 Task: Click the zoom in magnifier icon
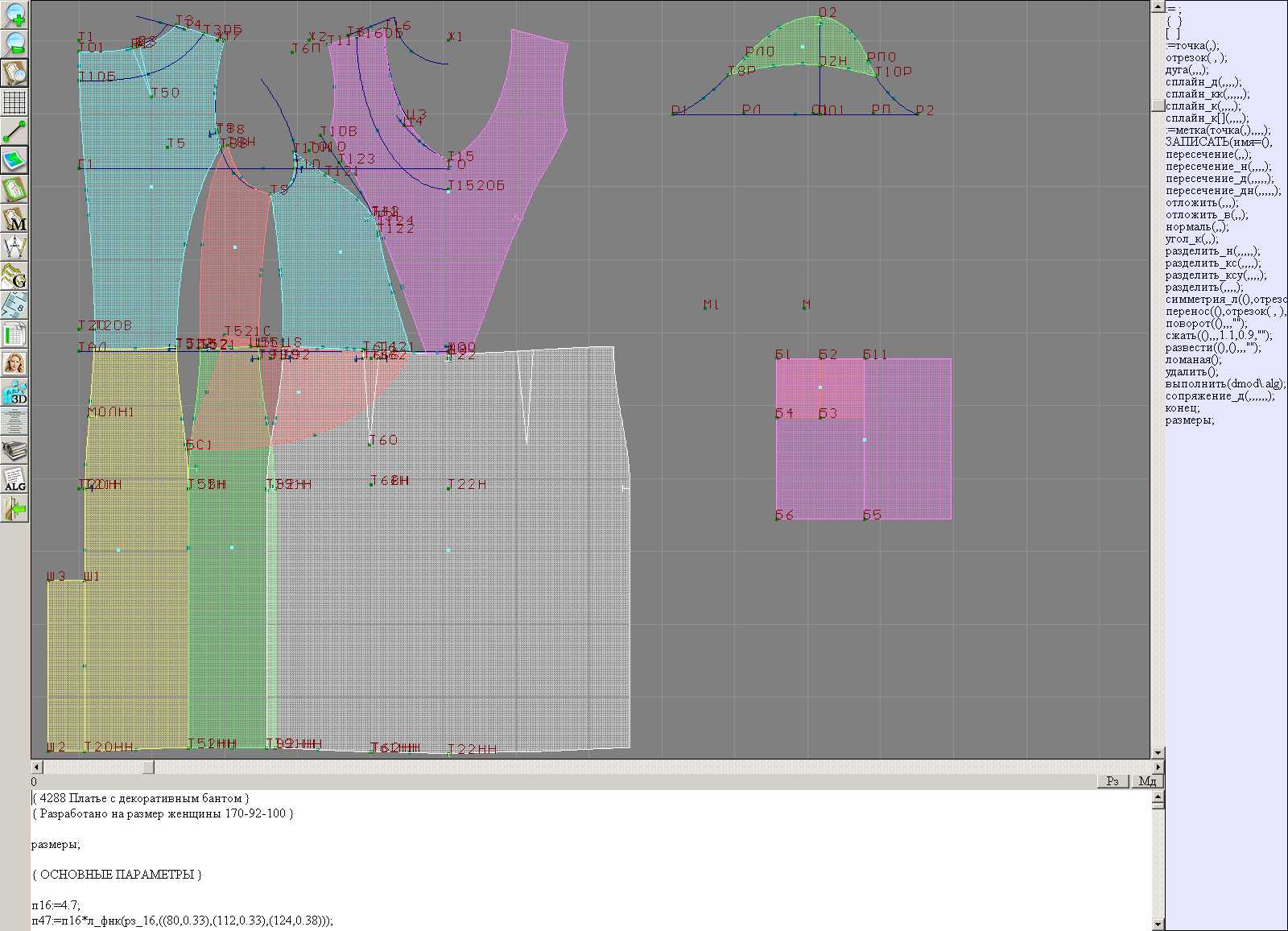(14, 14)
